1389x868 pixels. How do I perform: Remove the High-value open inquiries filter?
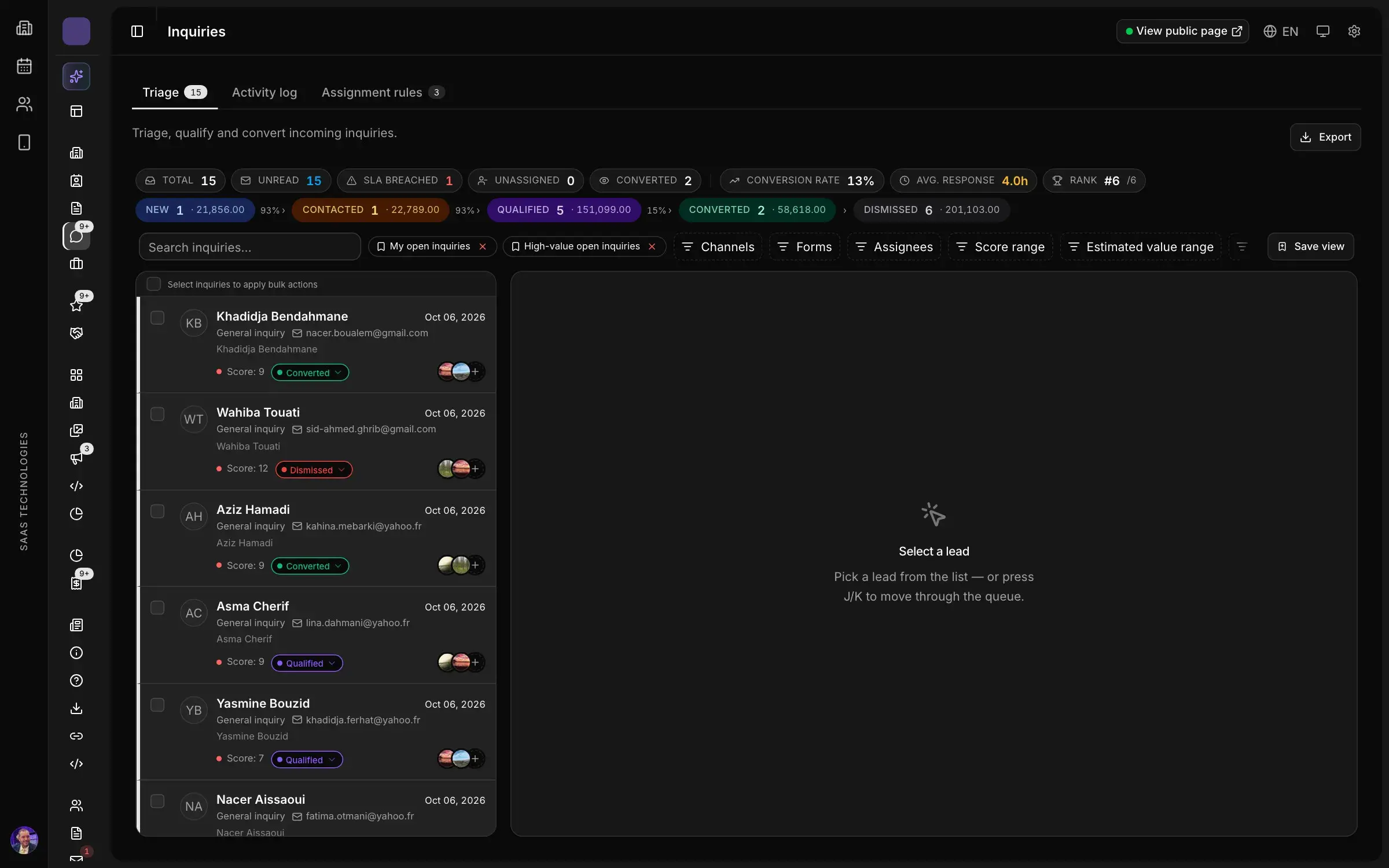point(652,247)
